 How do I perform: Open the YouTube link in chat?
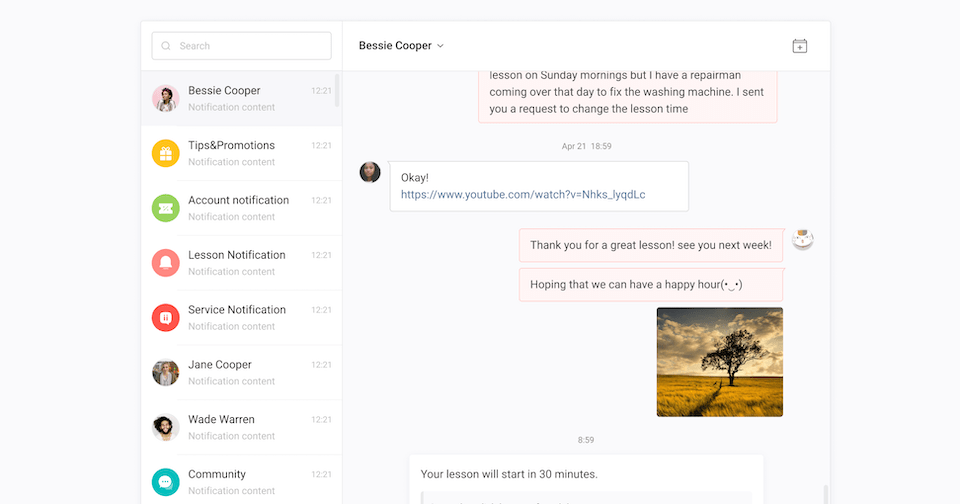(x=523, y=195)
